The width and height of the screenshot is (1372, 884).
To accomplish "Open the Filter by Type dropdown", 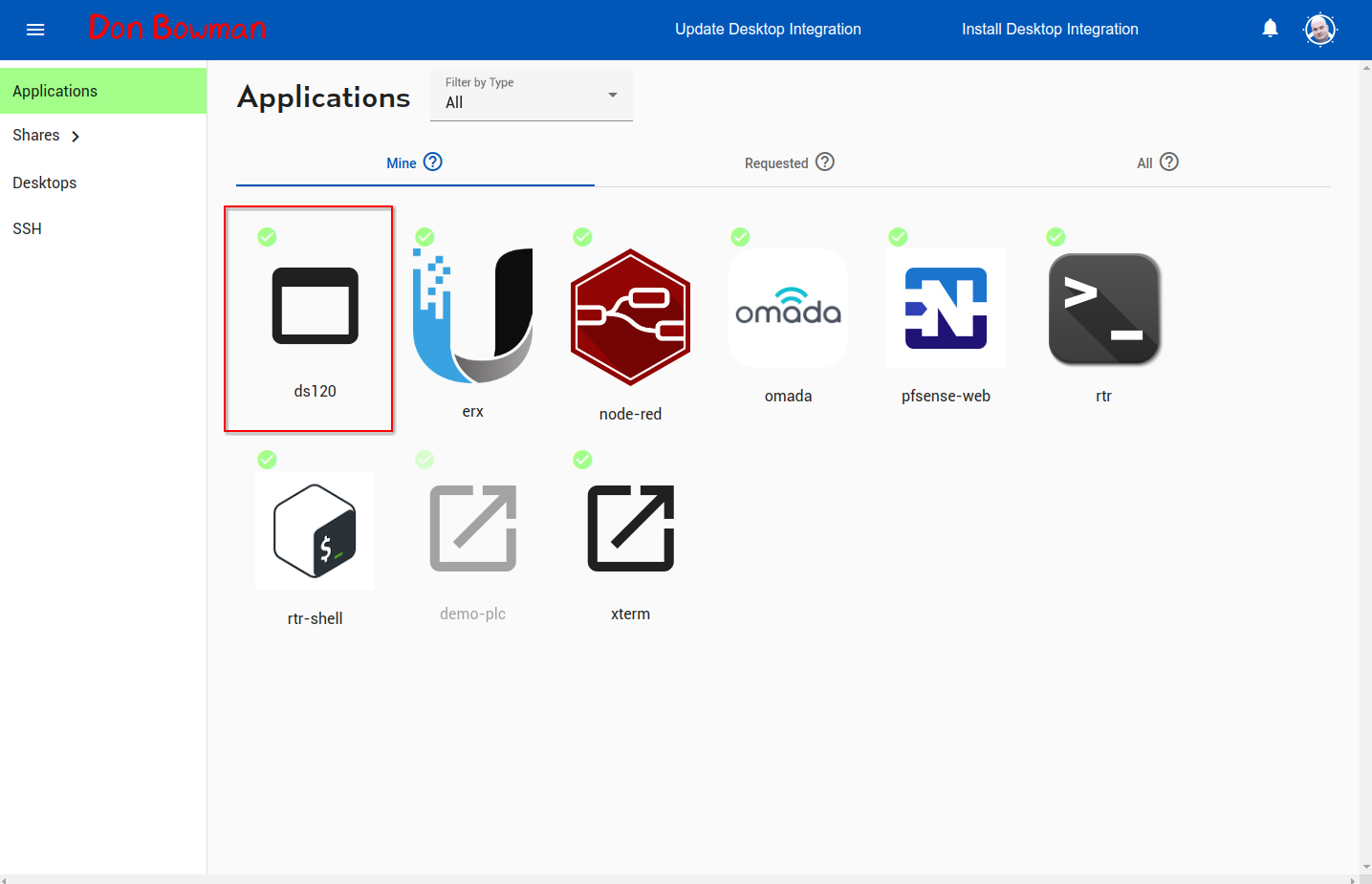I will pos(531,95).
